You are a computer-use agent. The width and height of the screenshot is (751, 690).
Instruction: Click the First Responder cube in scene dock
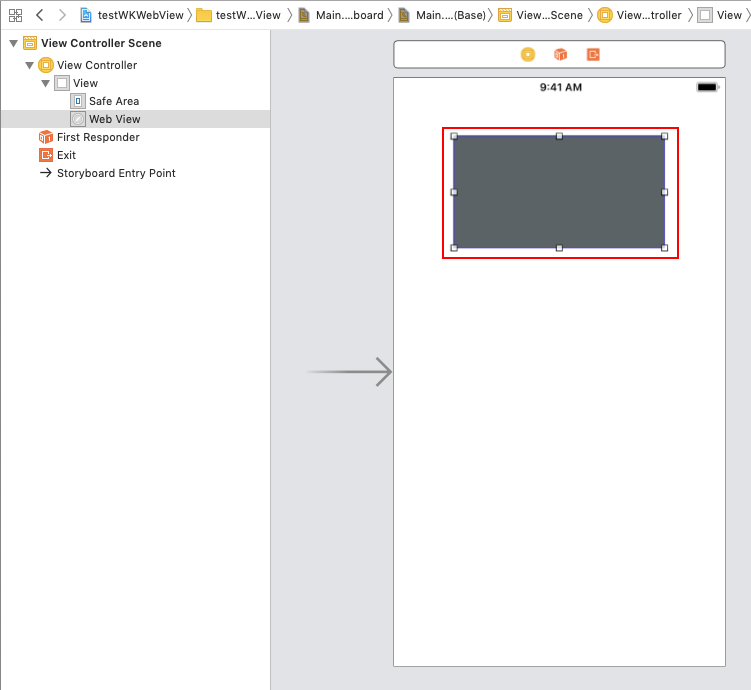coord(560,55)
